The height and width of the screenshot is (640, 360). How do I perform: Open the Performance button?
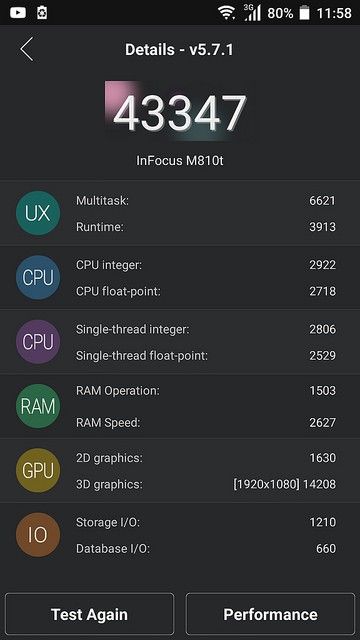pos(270,614)
